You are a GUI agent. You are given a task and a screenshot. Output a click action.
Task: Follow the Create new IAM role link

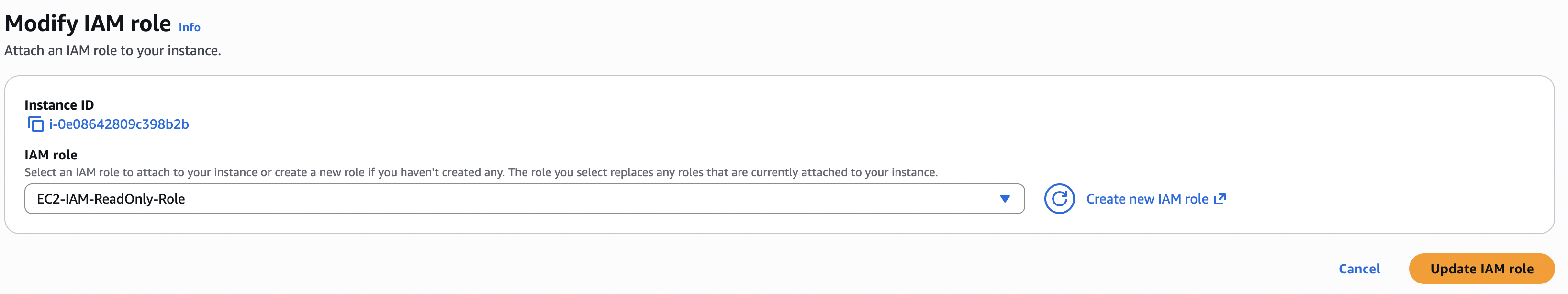(x=1147, y=199)
